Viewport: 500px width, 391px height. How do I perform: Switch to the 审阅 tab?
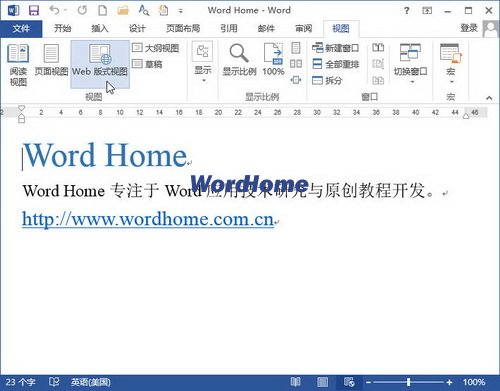[x=303, y=28]
